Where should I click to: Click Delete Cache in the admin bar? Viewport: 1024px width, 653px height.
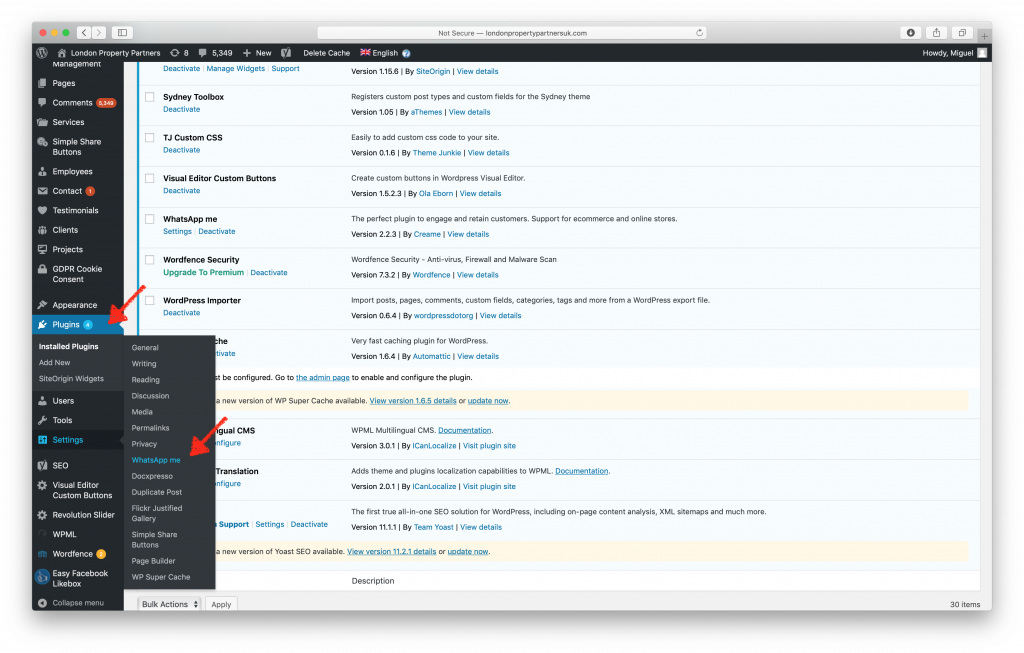point(327,53)
